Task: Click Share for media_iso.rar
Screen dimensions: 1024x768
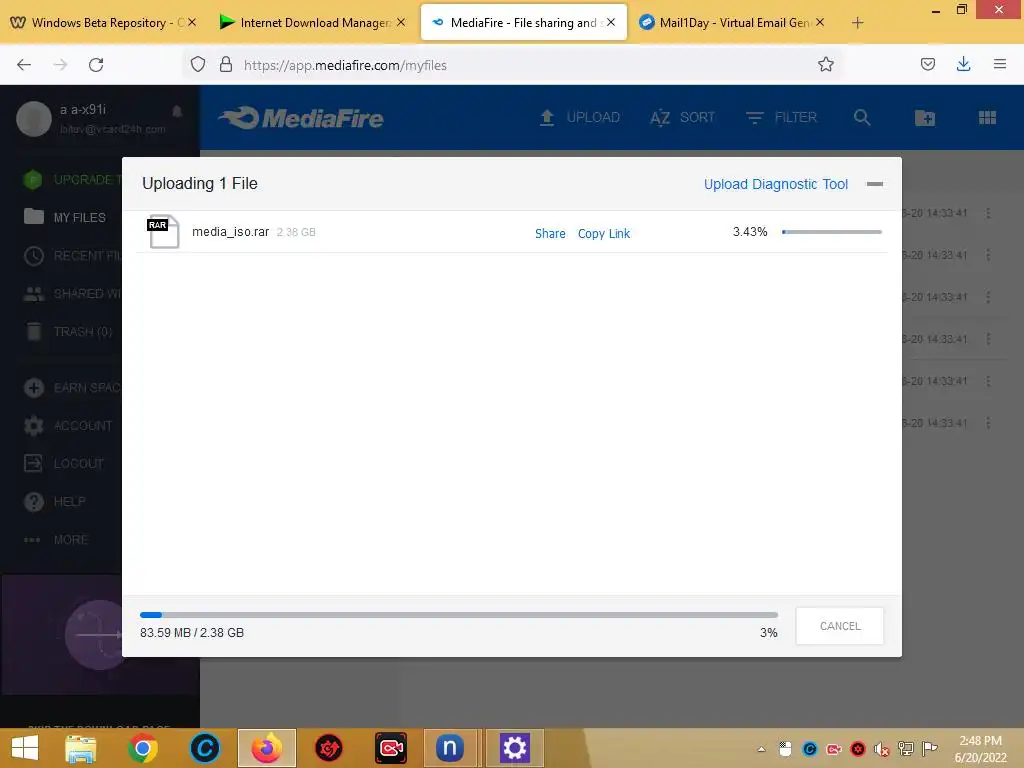Action: point(550,234)
